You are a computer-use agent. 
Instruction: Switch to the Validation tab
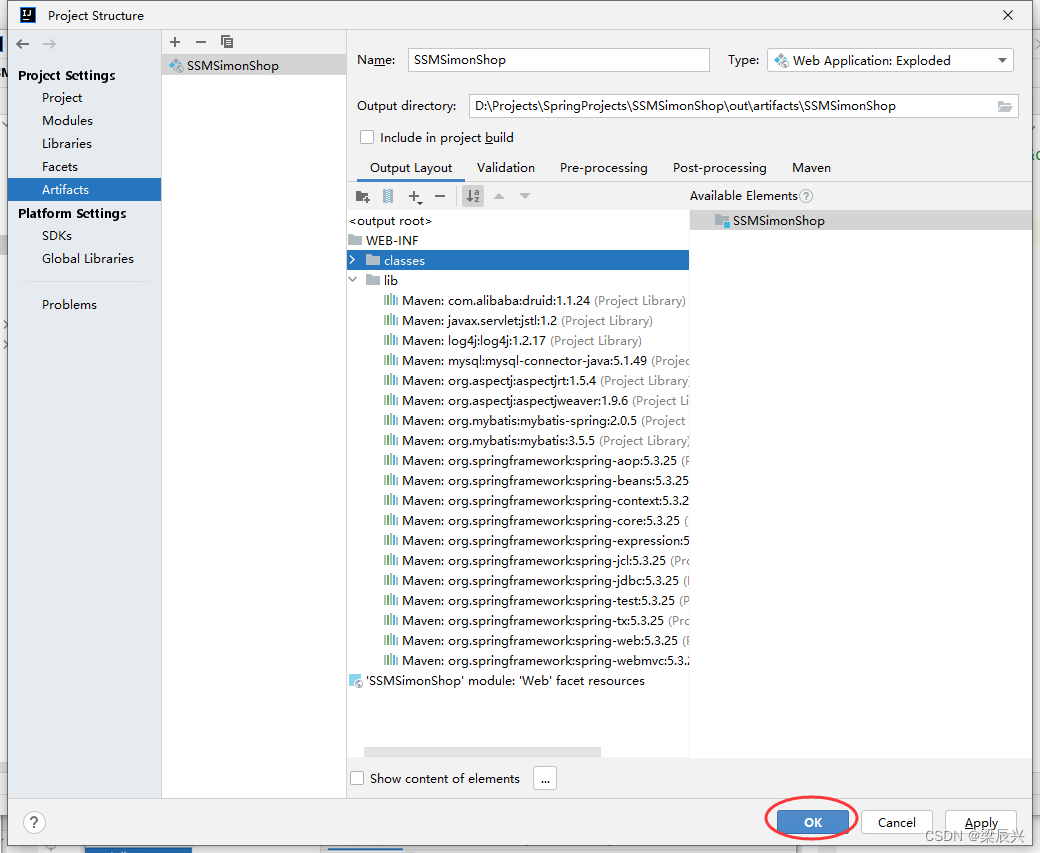pos(505,168)
